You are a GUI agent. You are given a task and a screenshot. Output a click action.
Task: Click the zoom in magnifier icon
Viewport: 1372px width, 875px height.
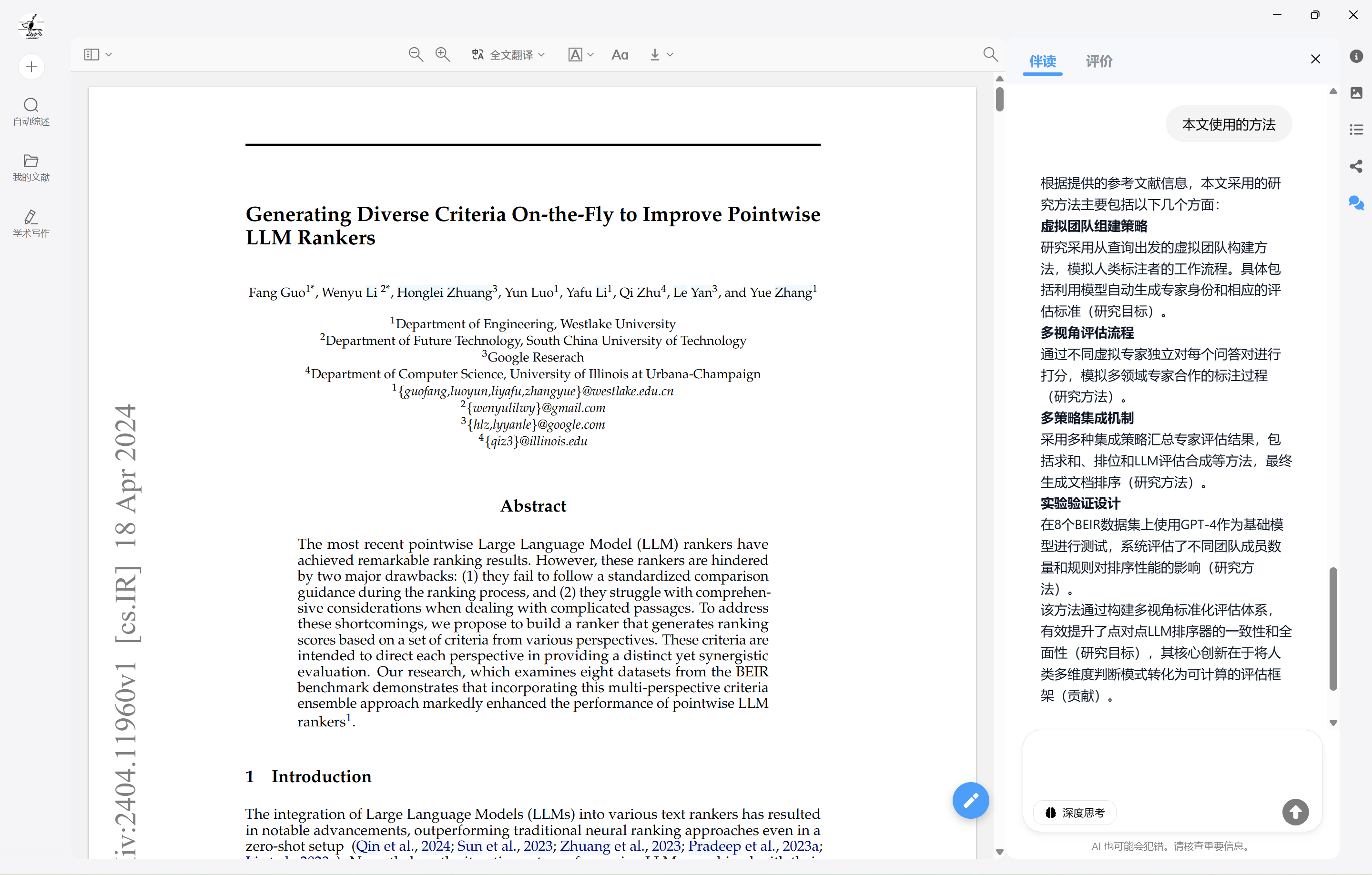443,55
